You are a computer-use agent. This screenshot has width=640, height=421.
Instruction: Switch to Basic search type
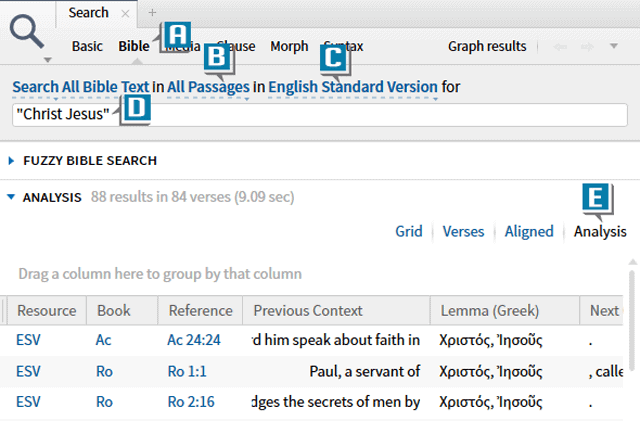click(x=87, y=46)
